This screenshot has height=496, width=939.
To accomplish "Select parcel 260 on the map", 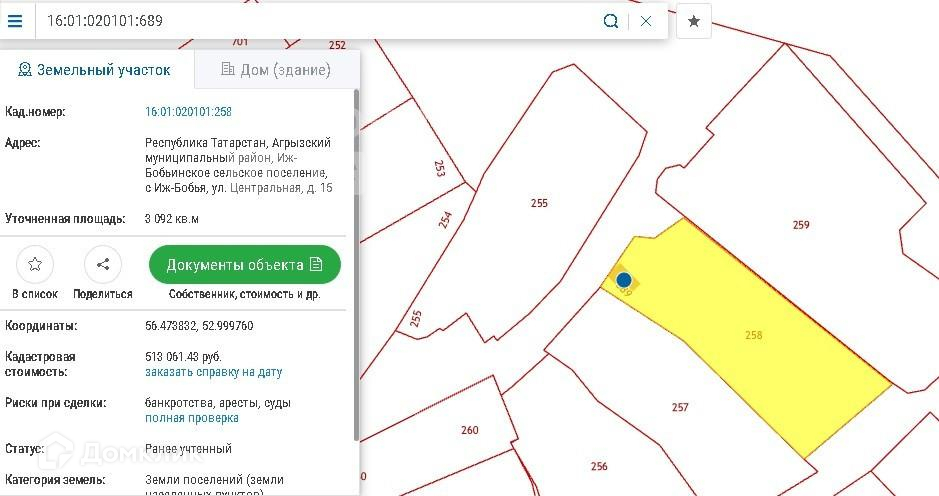I will pyautogui.click(x=470, y=430).
